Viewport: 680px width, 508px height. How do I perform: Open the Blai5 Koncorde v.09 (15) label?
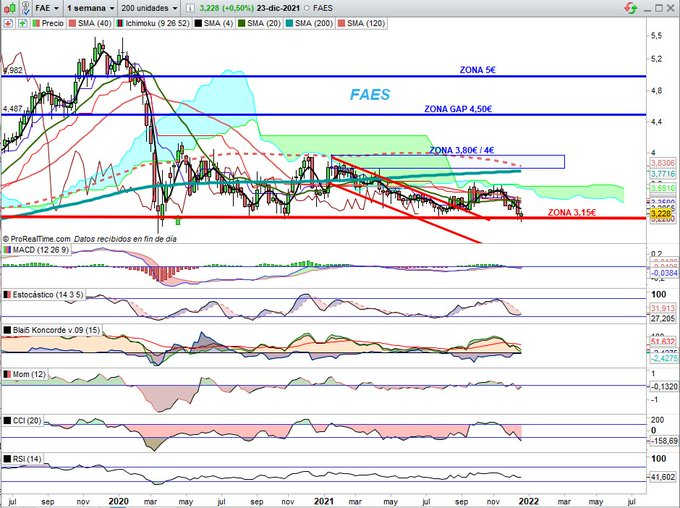coord(56,330)
